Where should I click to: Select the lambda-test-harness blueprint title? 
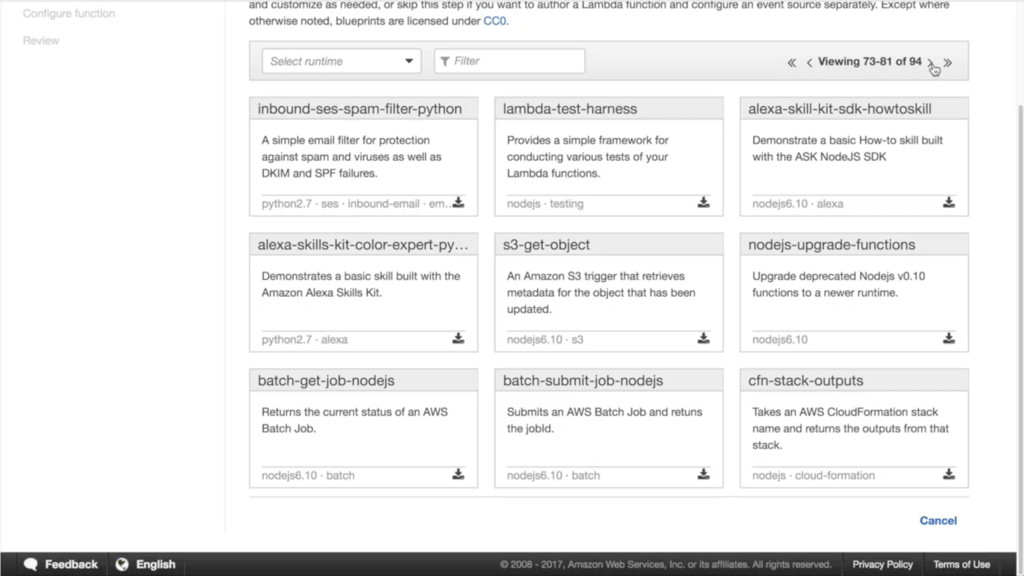pos(569,109)
